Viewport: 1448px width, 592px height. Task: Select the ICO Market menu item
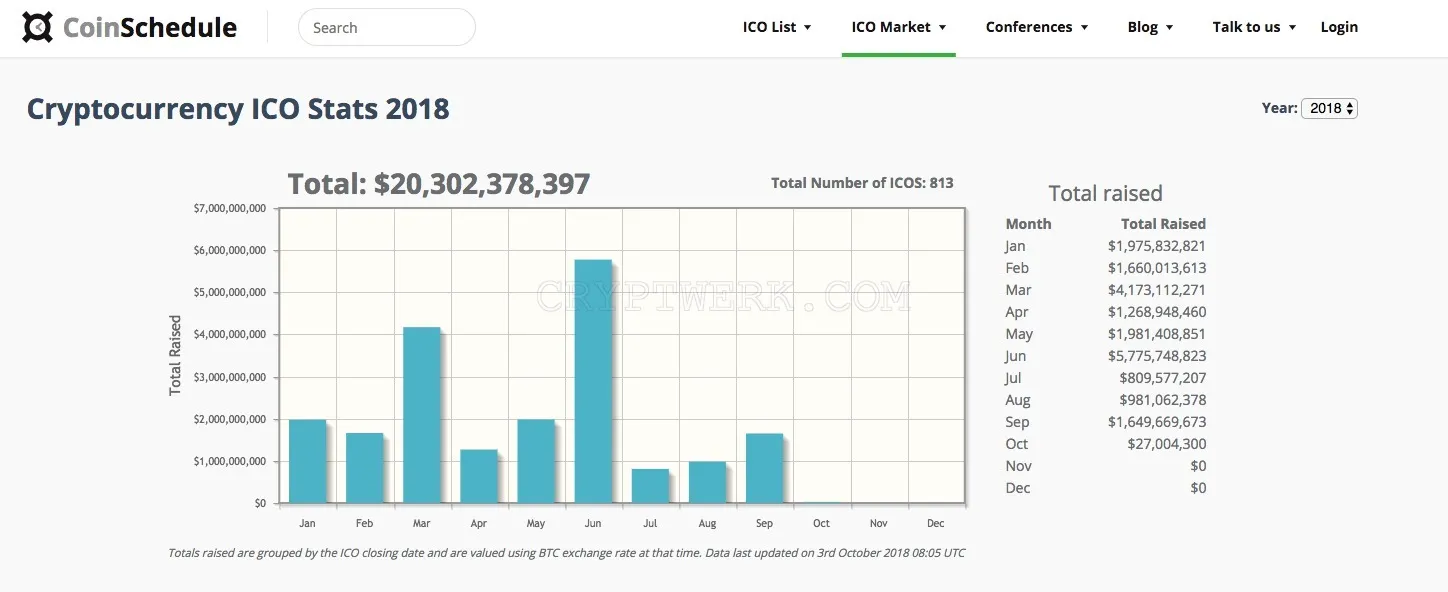click(891, 27)
